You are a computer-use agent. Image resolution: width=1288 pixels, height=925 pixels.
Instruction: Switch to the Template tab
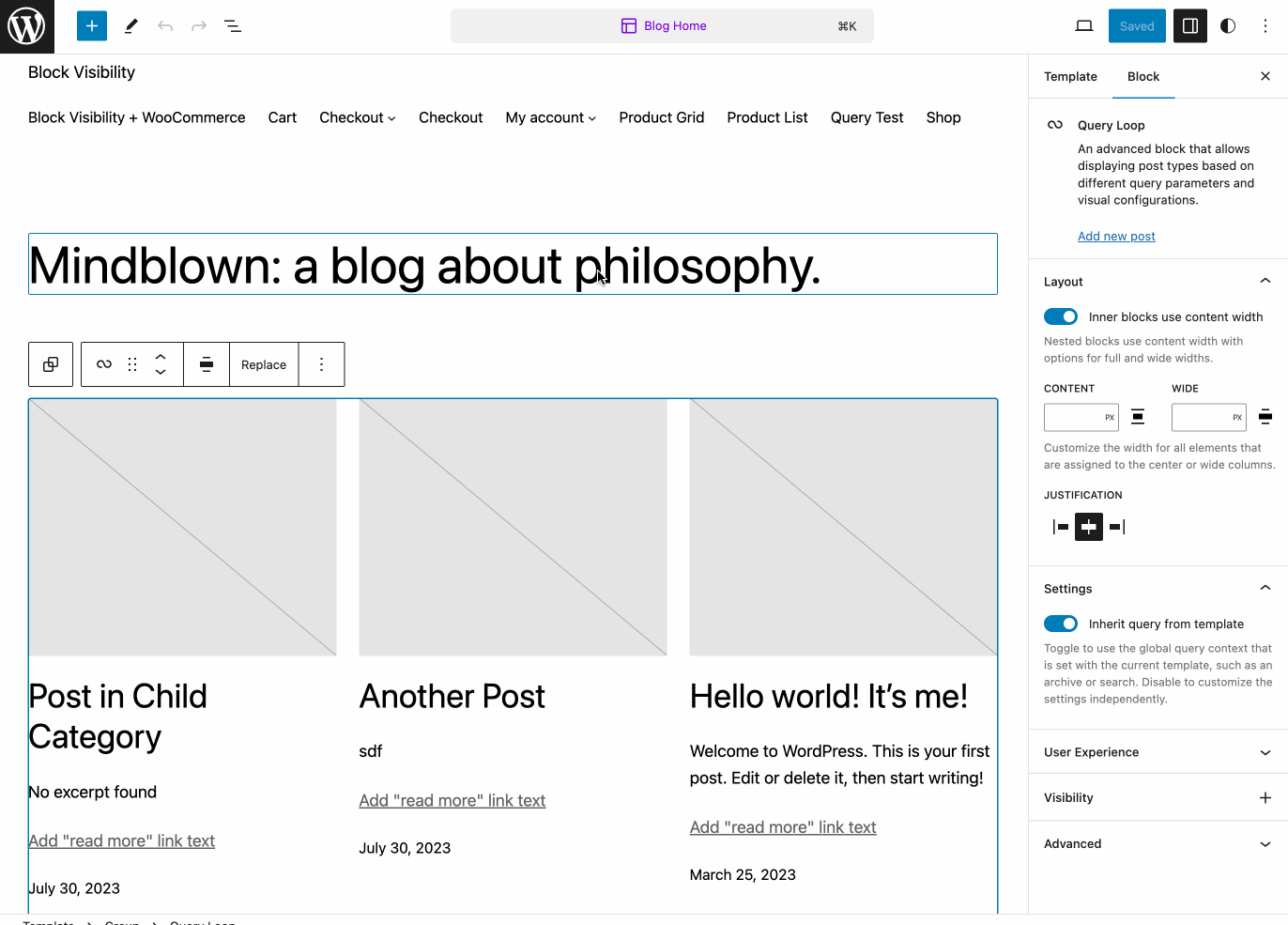click(1070, 77)
